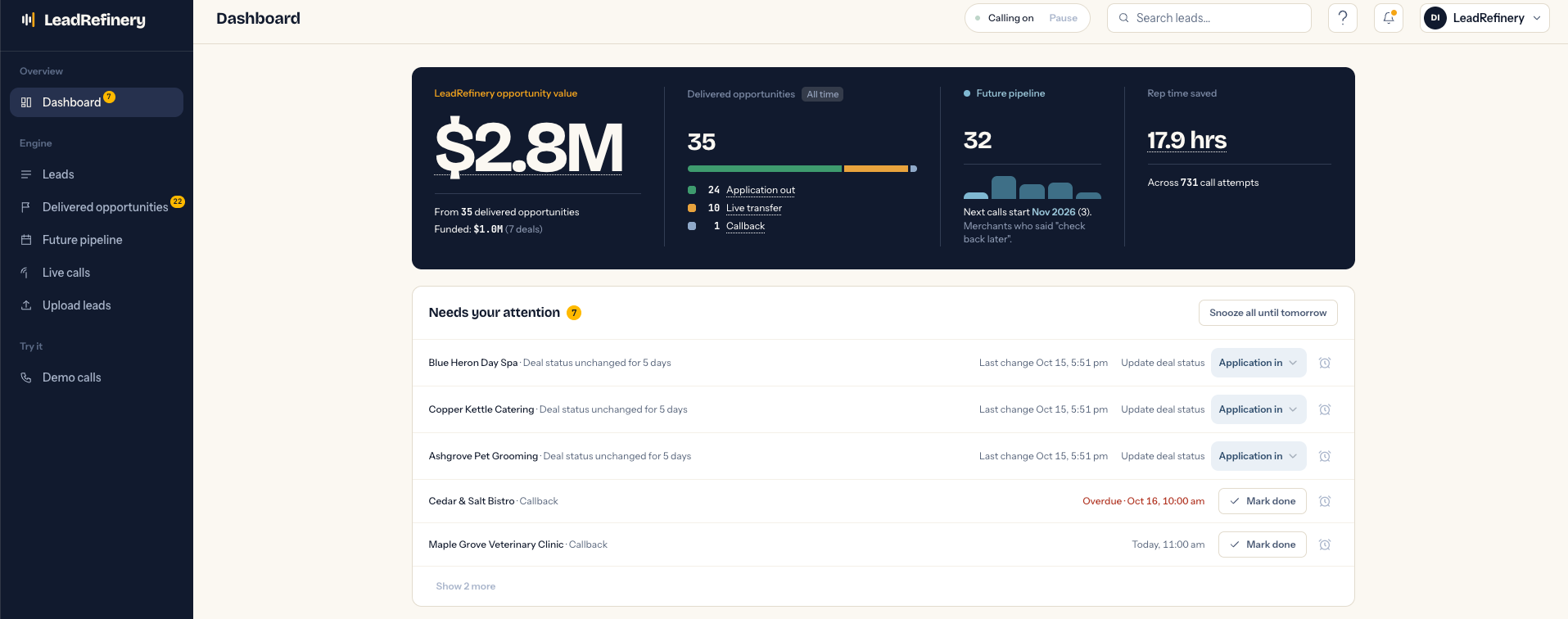Snooze Blue Heron Day Spa alarm icon
The image size is (1568, 619).
coord(1325,363)
